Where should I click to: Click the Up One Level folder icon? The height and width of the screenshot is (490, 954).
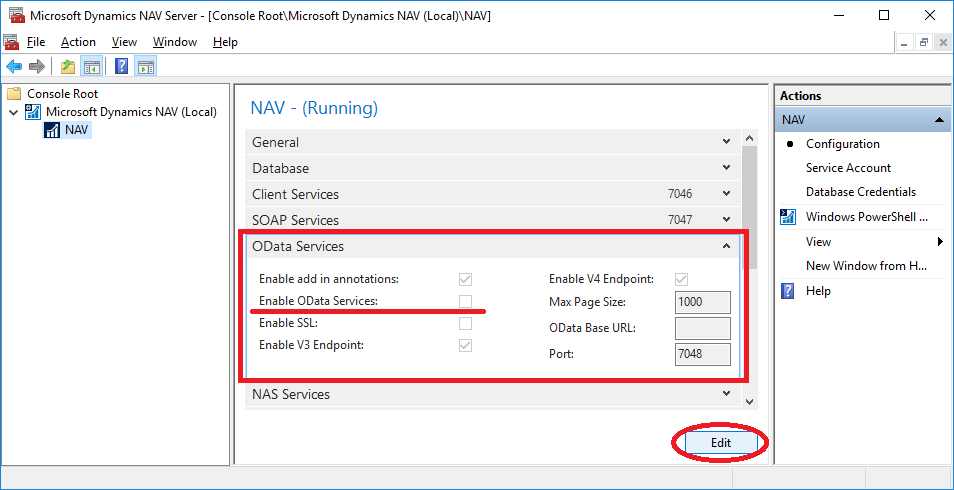68,66
